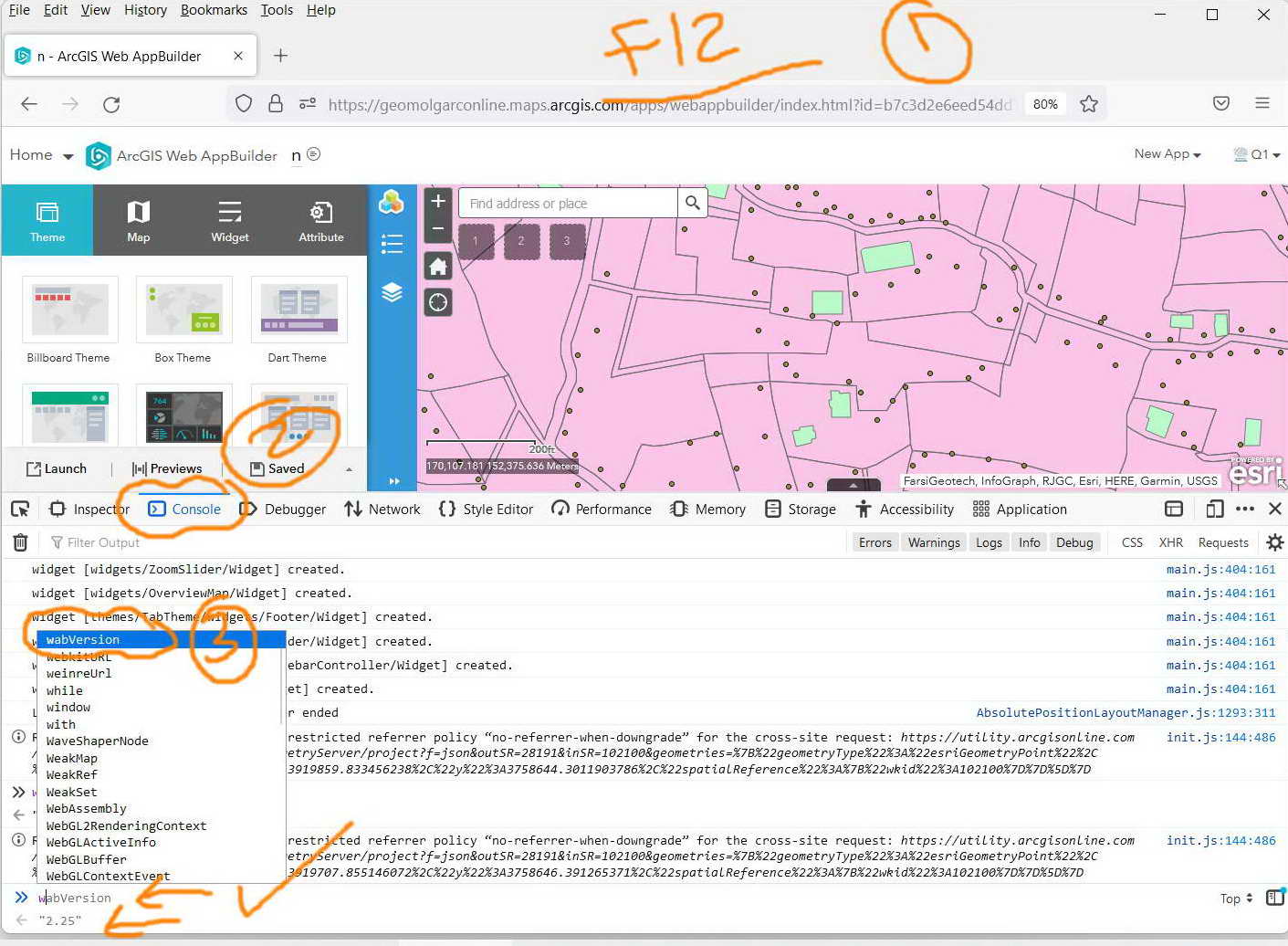Clear console output with trash icon
This screenshot has width=1288, height=946.
pyautogui.click(x=20, y=542)
